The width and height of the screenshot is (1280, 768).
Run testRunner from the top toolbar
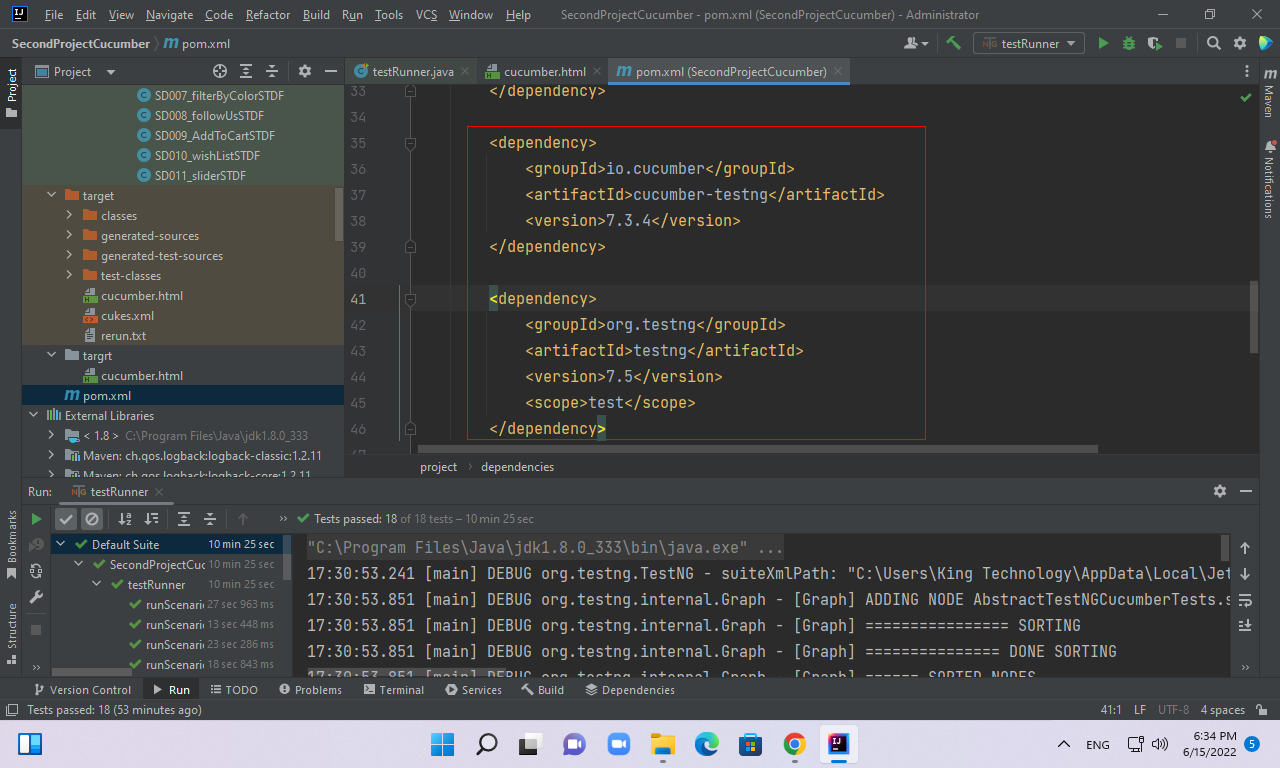coord(1103,43)
